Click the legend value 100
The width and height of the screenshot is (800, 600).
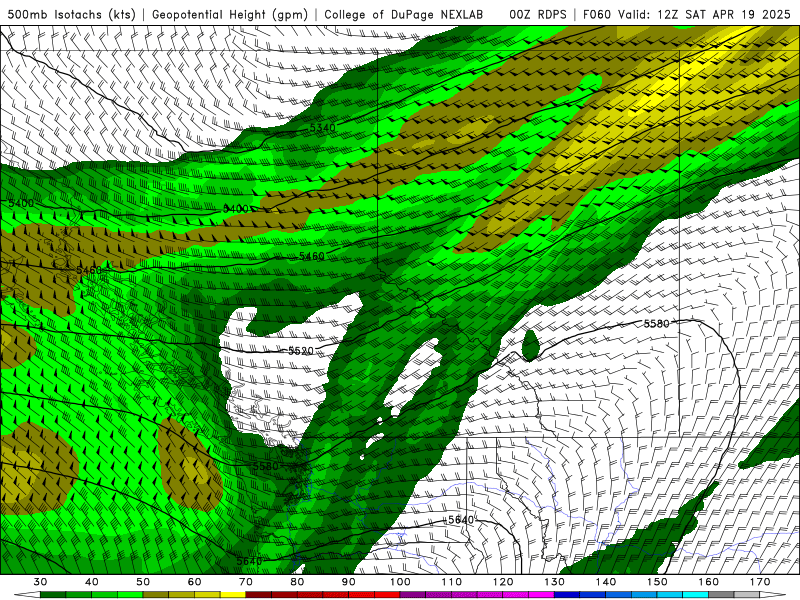pos(400,582)
